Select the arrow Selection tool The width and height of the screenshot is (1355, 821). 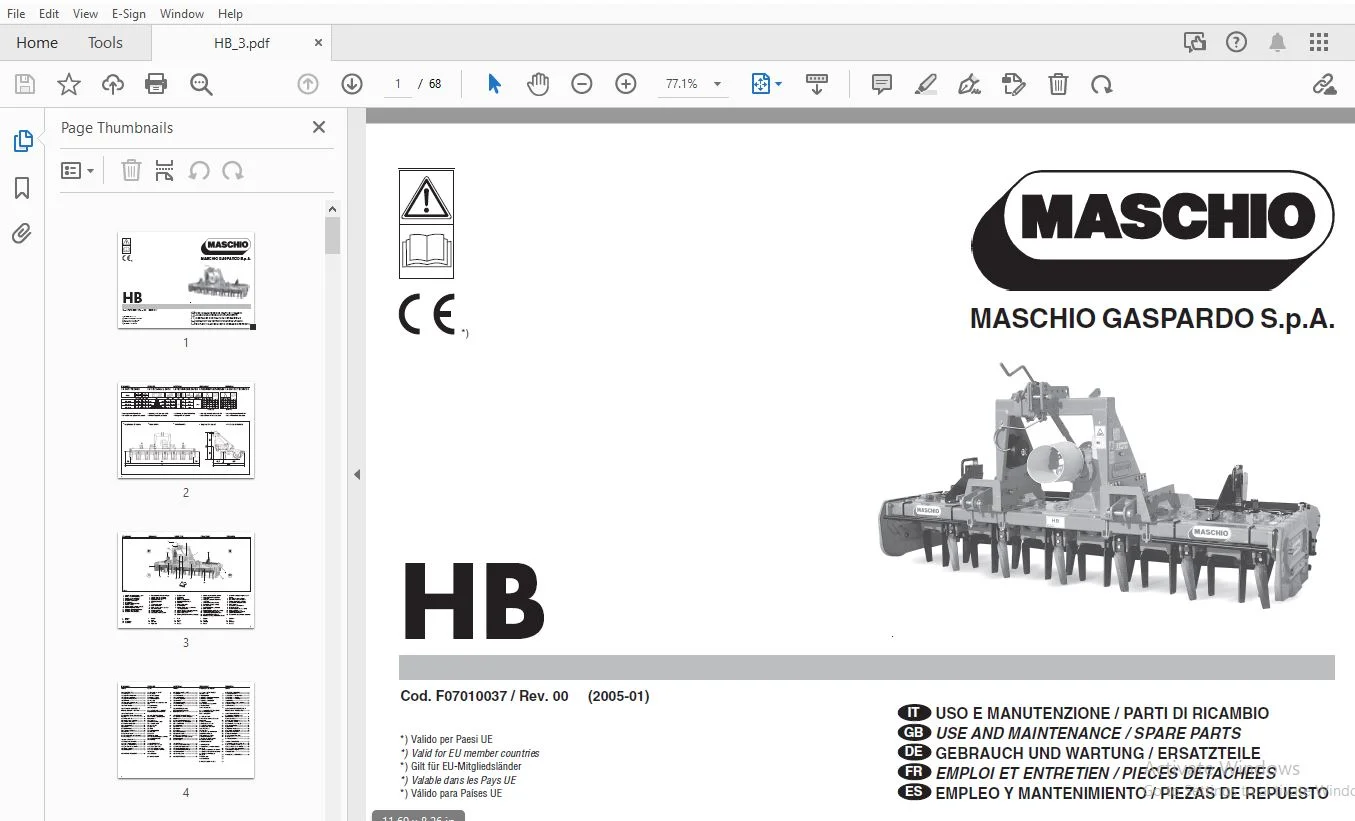(x=494, y=84)
